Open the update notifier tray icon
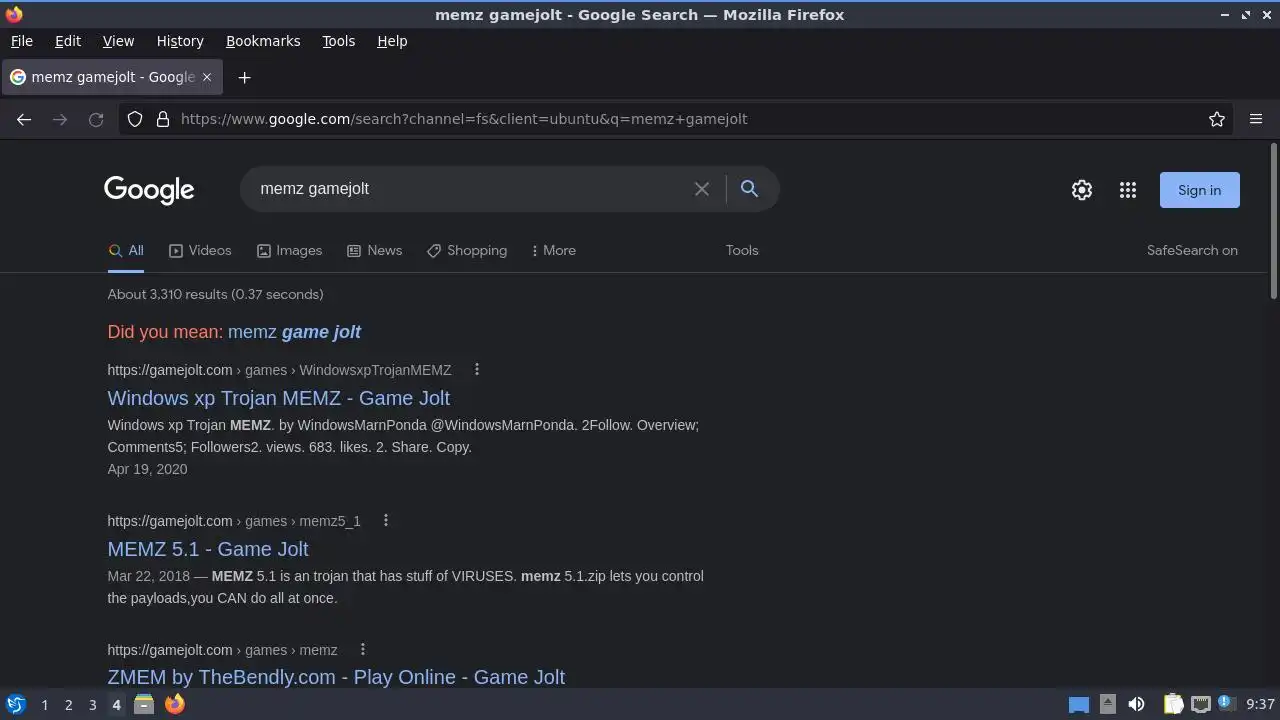 (x=1226, y=703)
